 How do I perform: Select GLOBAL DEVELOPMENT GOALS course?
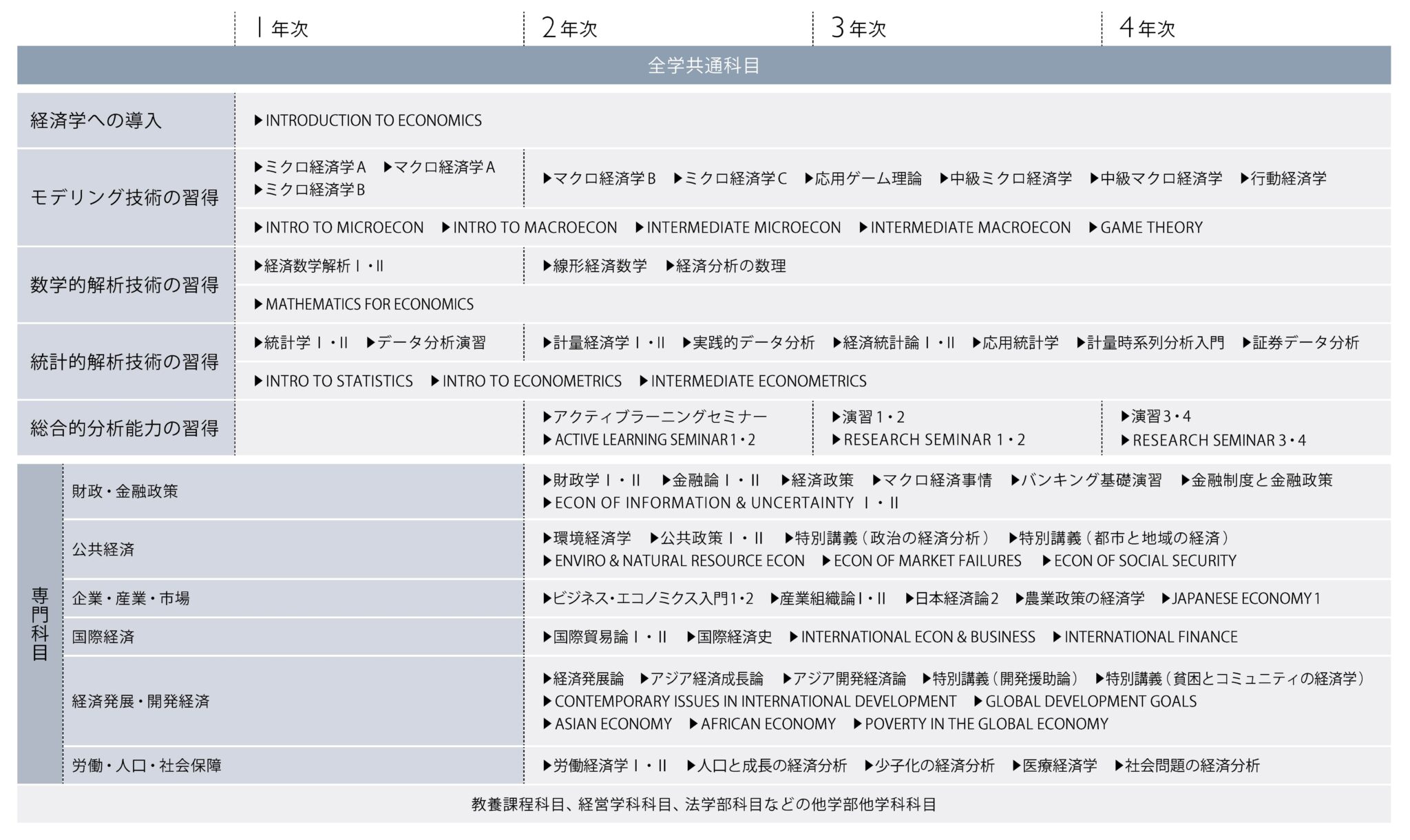1086,702
